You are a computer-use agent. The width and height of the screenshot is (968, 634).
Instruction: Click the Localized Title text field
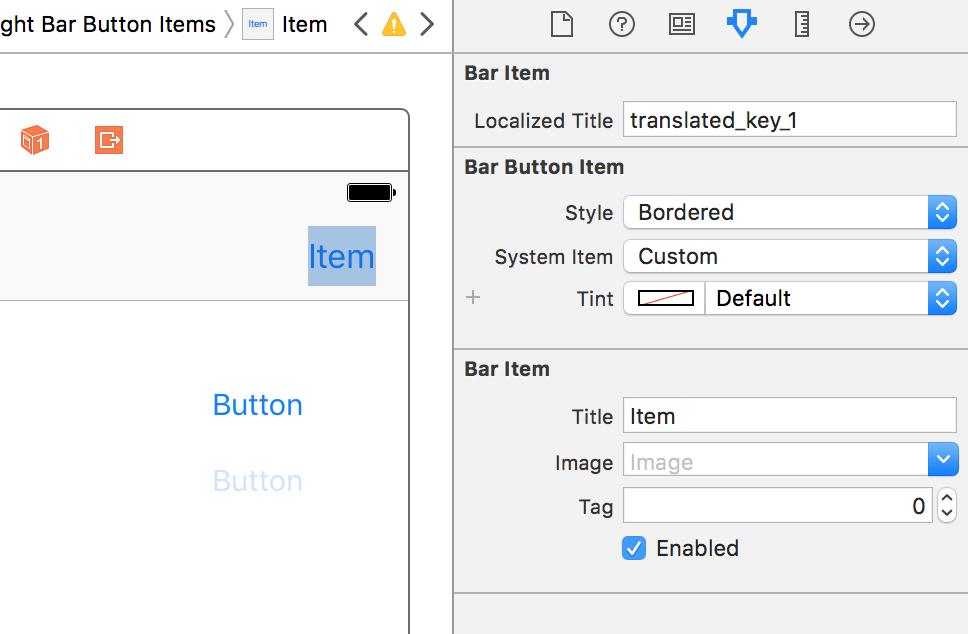coord(789,120)
